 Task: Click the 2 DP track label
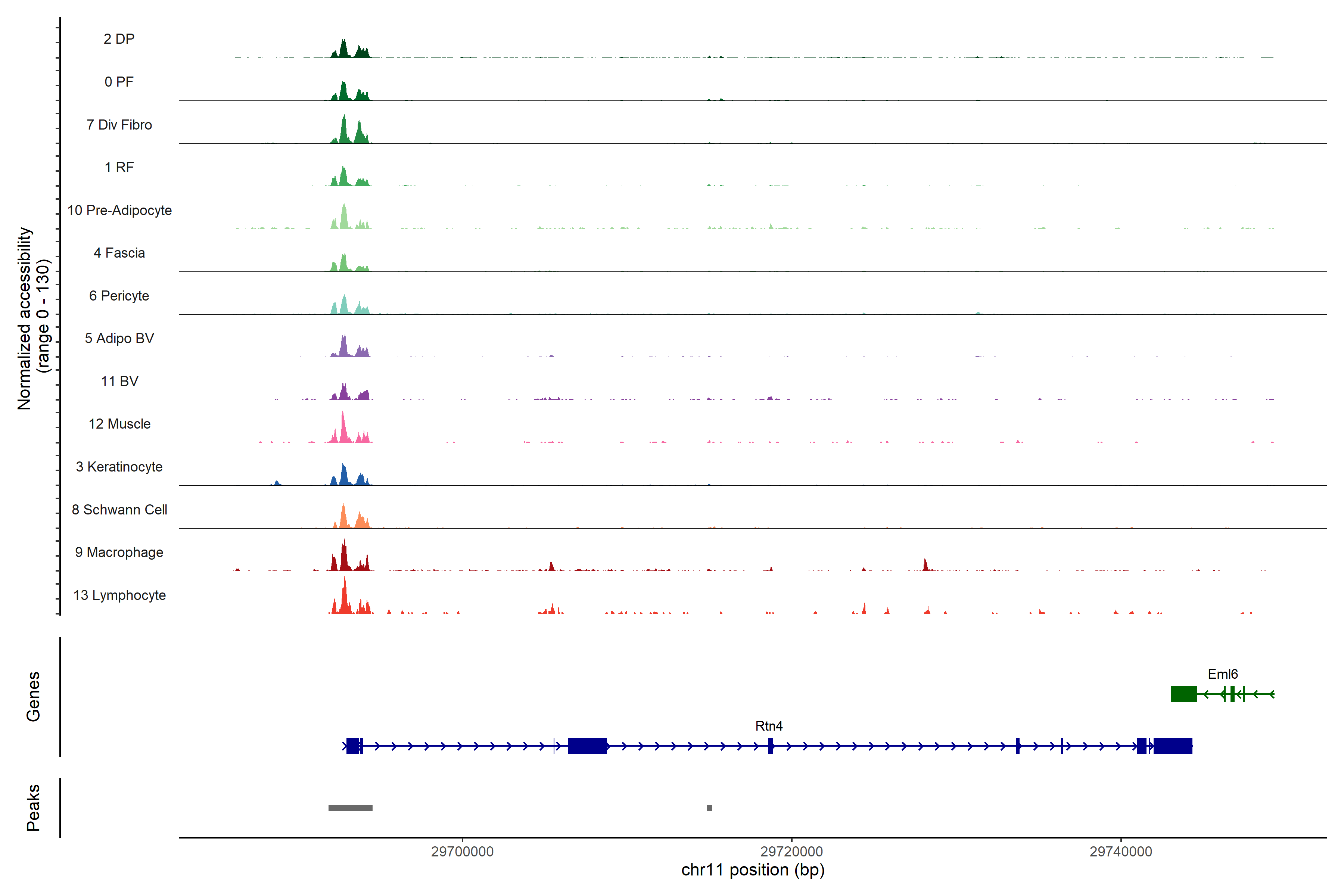119,39
